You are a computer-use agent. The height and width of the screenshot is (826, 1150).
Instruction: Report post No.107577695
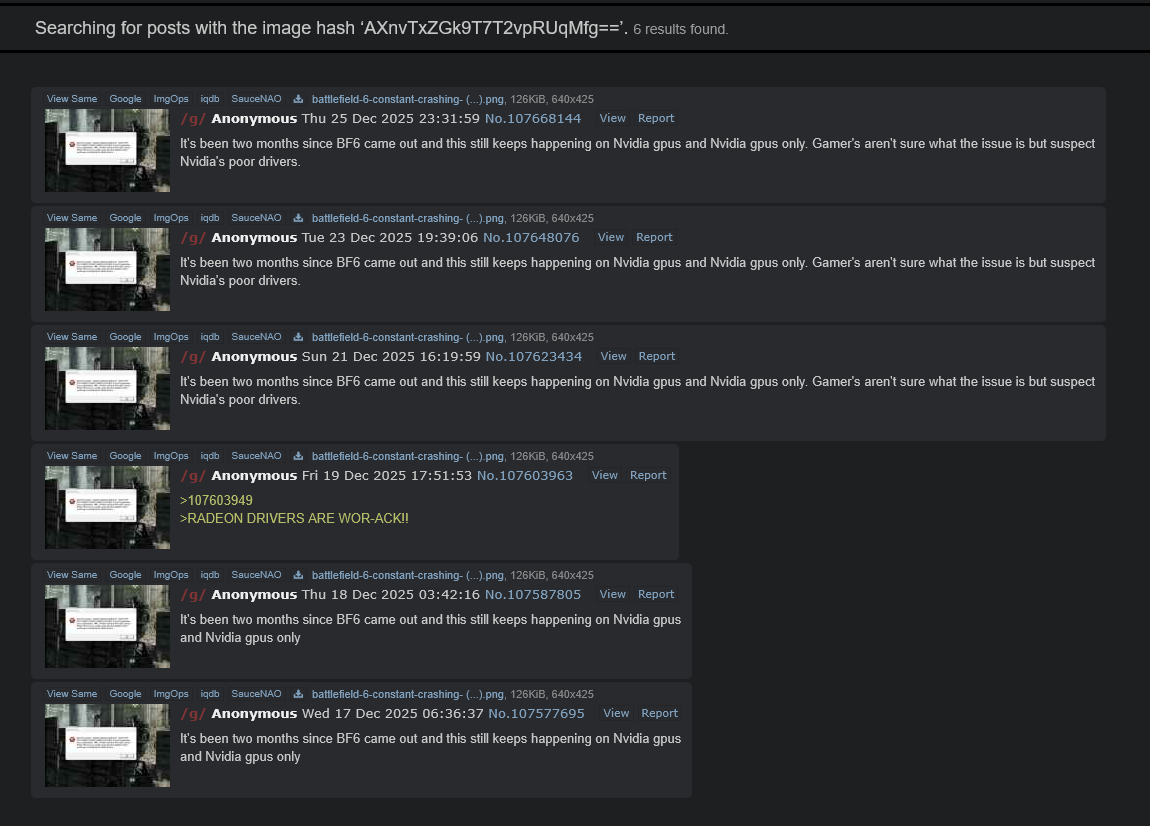(x=659, y=713)
